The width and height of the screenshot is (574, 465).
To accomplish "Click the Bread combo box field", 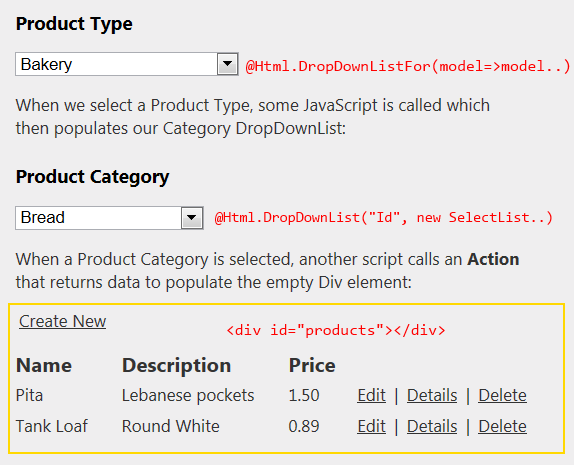I will tap(109, 218).
